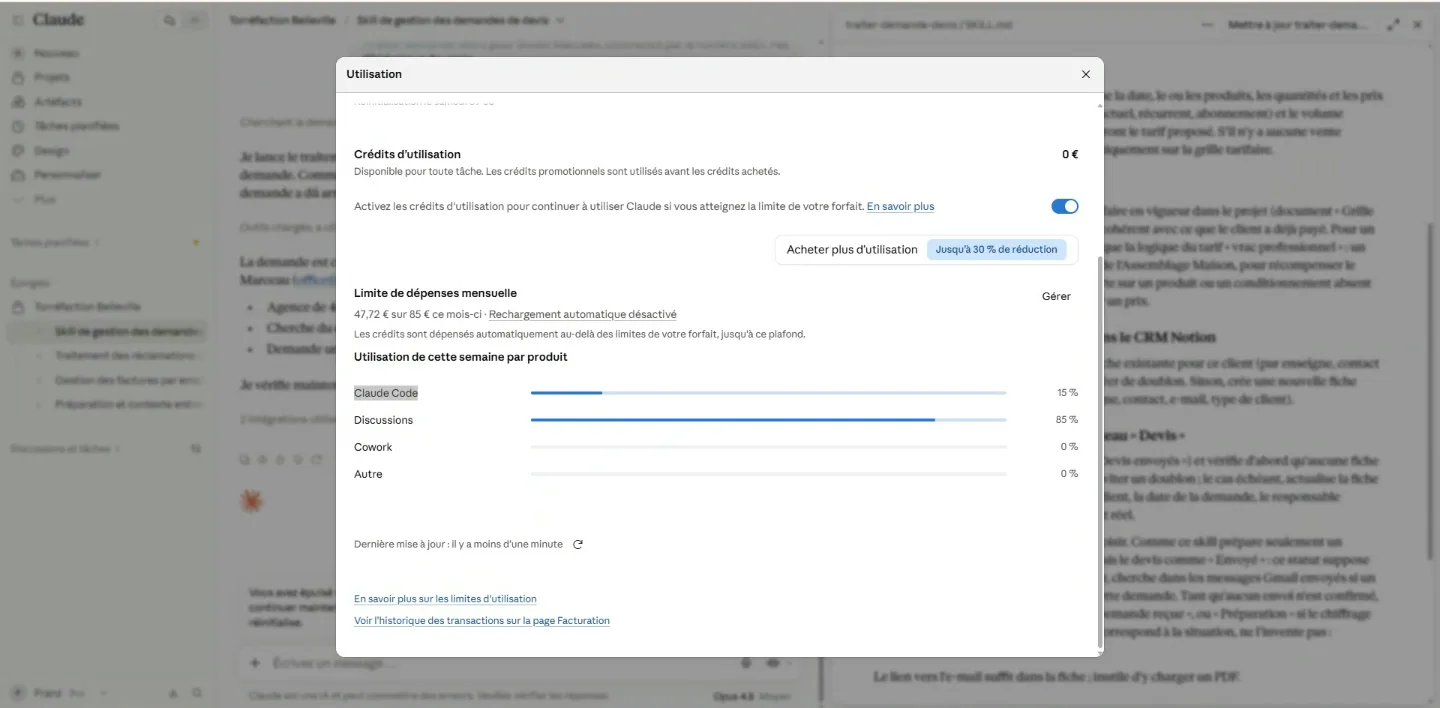Click the Dernière mise à jour text
The height and width of the screenshot is (708, 1440).
(458, 544)
